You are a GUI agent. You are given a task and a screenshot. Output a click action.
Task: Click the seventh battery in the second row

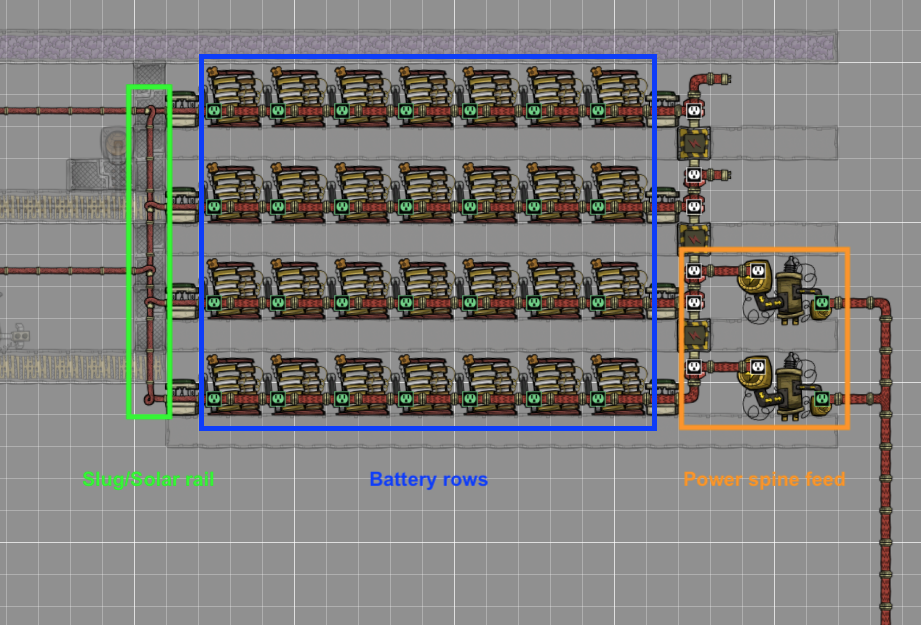(x=618, y=193)
